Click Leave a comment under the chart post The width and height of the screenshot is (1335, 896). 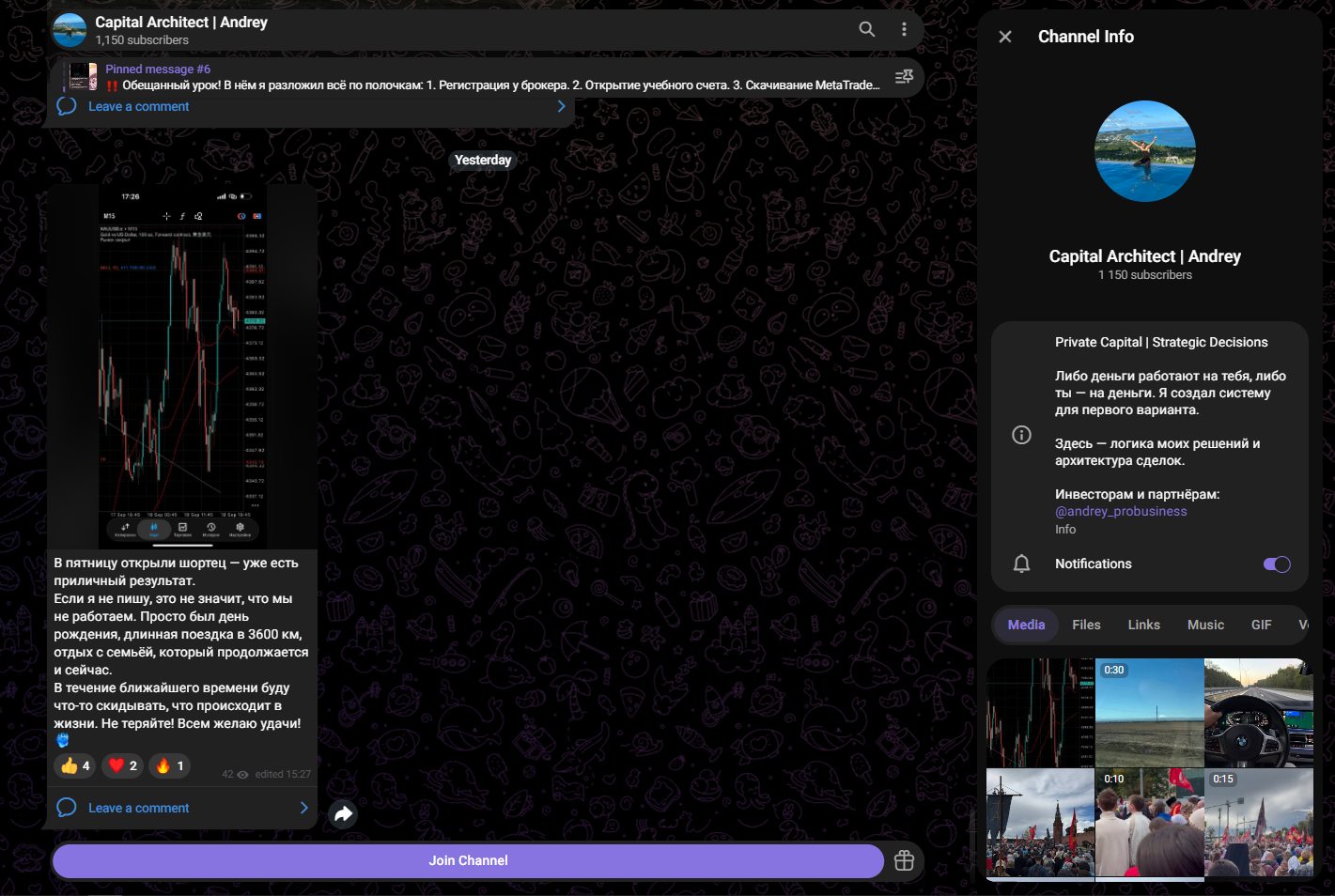(x=138, y=808)
